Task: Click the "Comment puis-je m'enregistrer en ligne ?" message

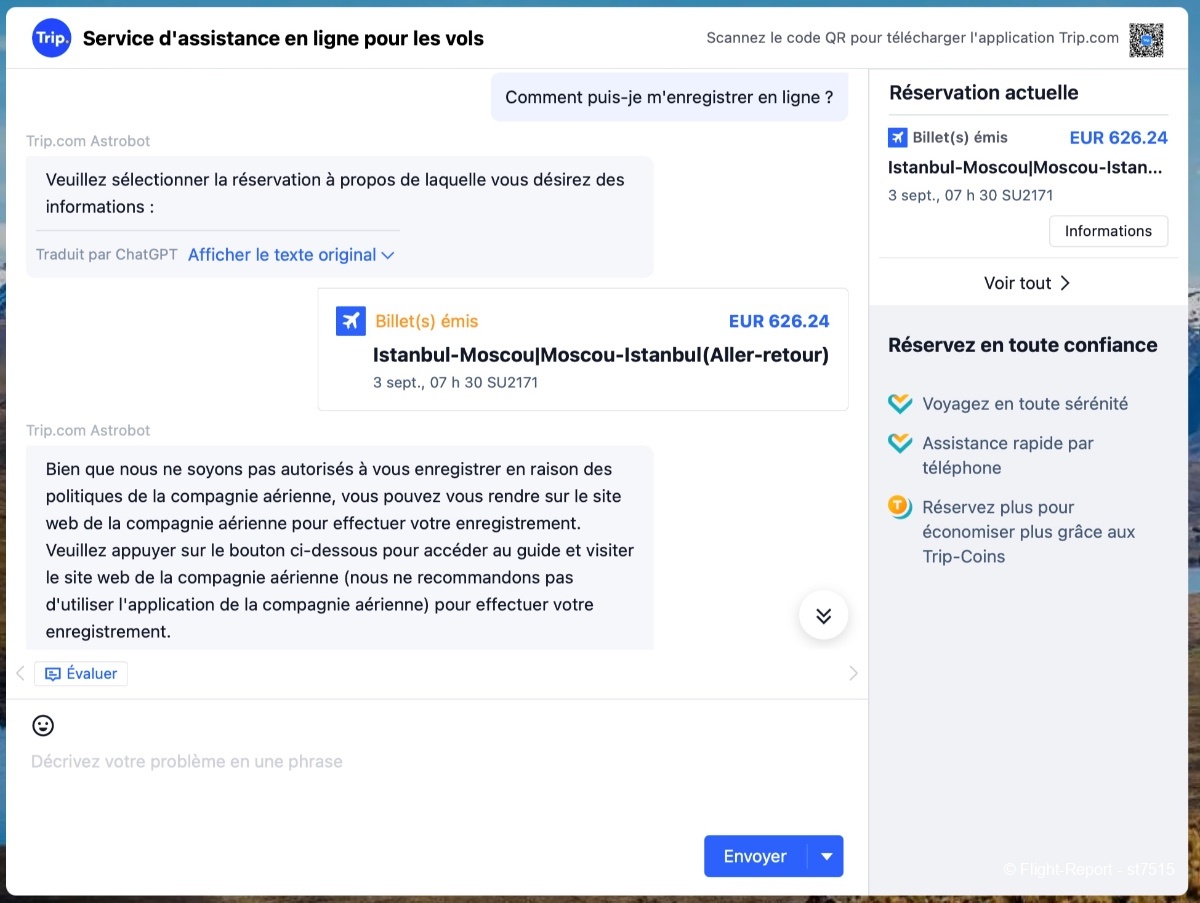Action: click(669, 97)
